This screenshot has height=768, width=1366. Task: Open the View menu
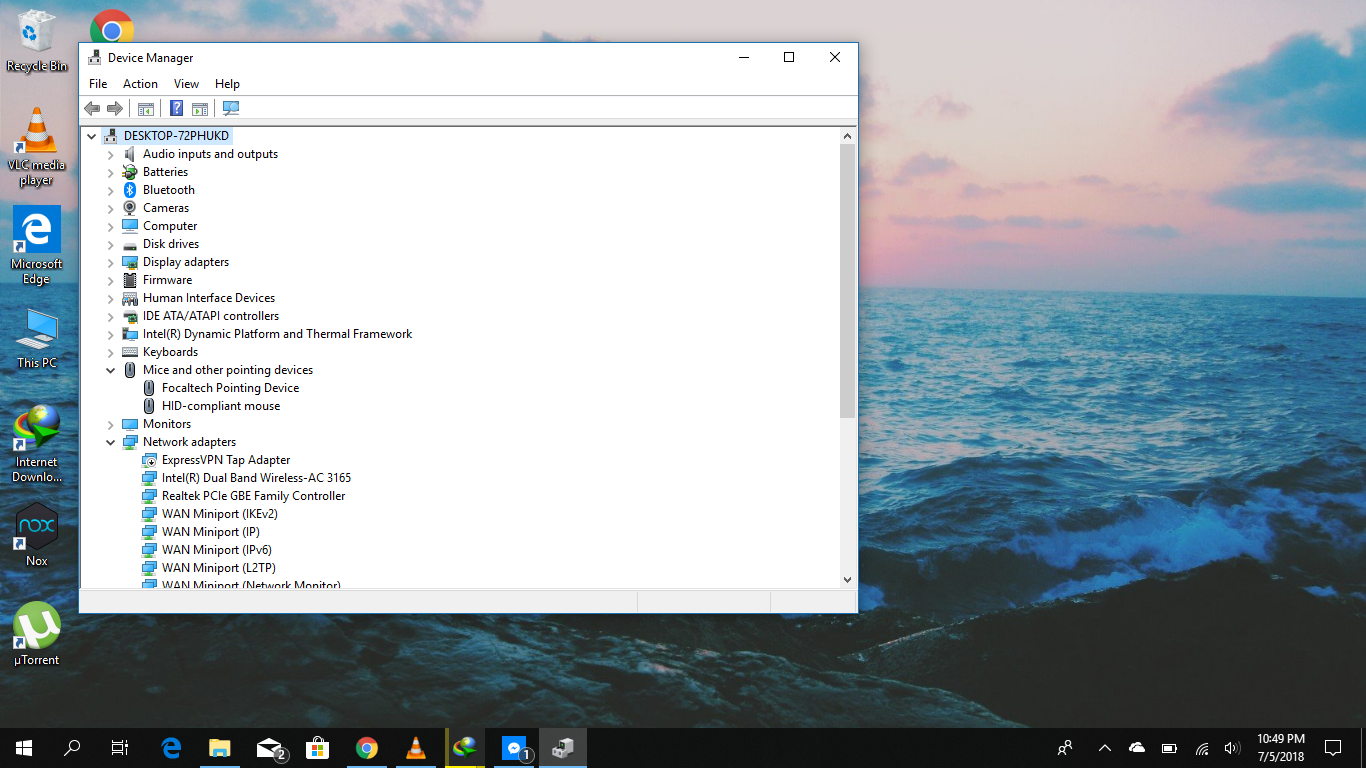186,84
